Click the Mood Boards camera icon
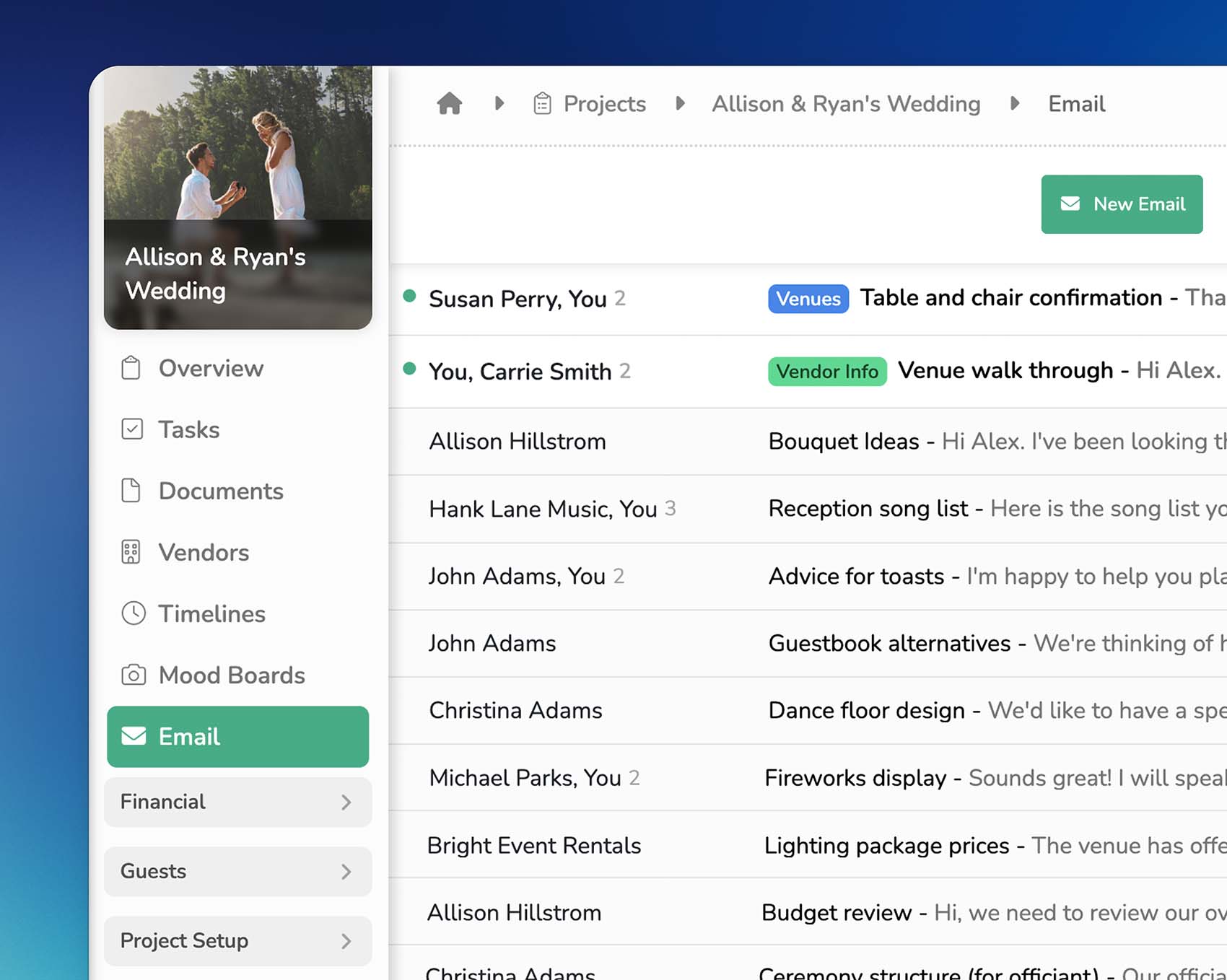 134,675
